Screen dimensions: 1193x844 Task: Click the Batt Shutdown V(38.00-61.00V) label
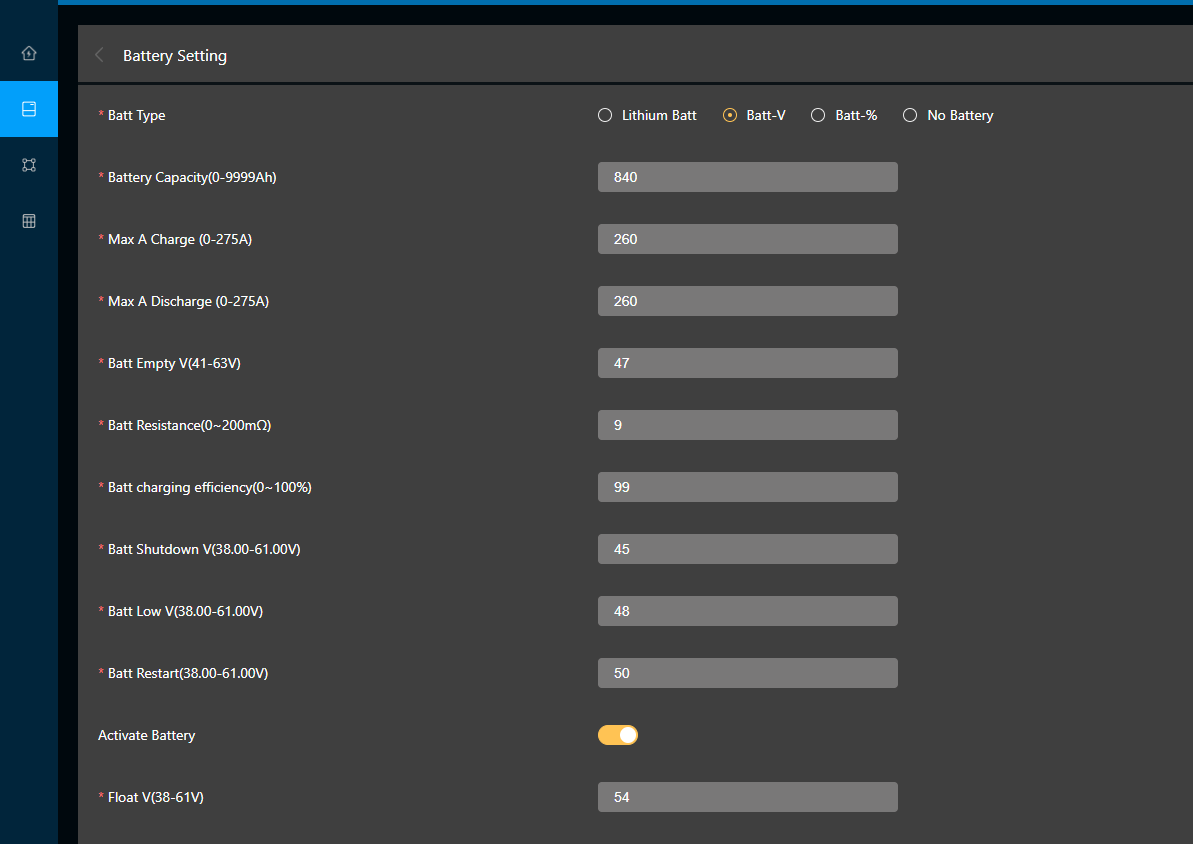[204, 549]
